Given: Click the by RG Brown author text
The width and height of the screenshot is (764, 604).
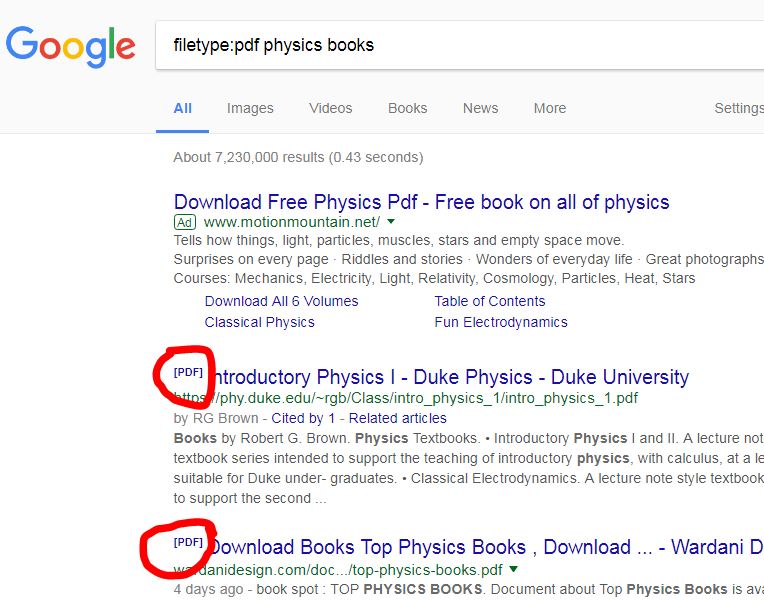Looking at the screenshot, I should 216,418.
